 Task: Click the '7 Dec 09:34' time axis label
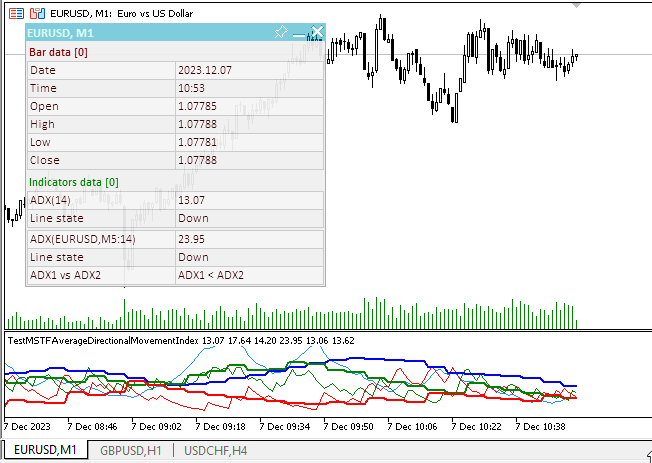click(285, 426)
